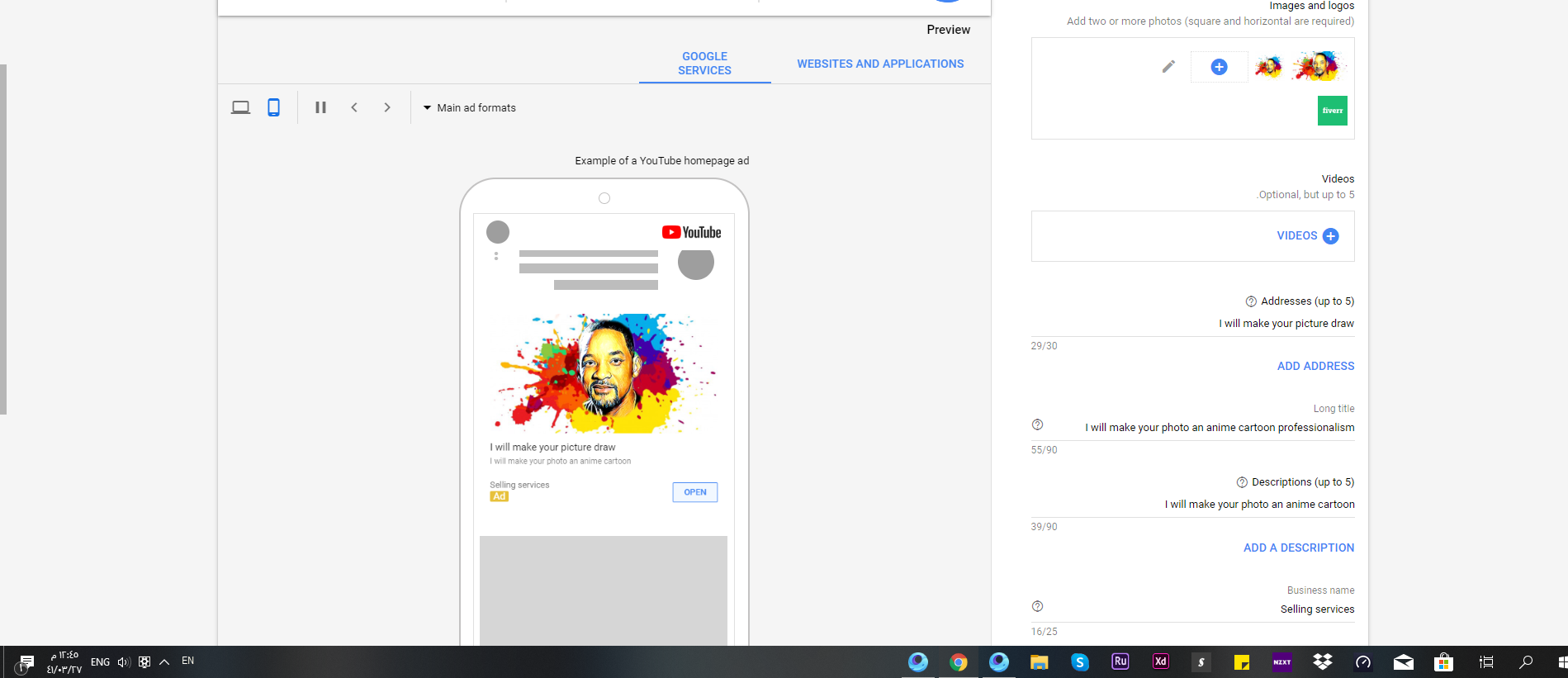This screenshot has height=678, width=1568.
Task: Edit the Business name 'Selling services' field
Action: point(1192,609)
